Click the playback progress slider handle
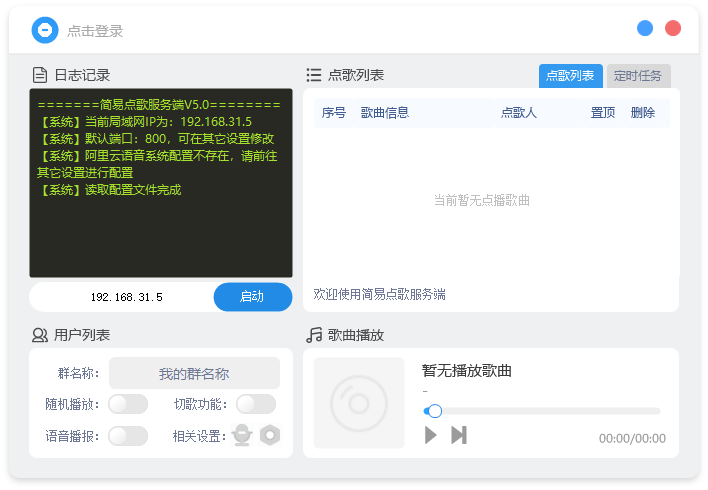Screen dimensions: 708x490 click(x=434, y=411)
